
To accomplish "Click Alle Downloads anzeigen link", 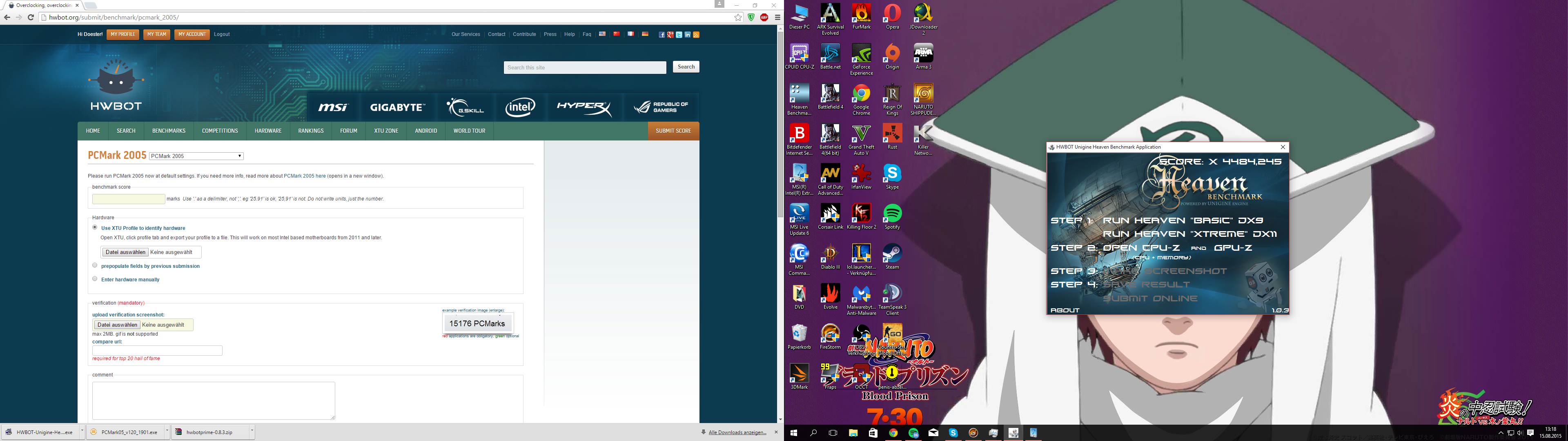I will pyautogui.click(x=737, y=432).
